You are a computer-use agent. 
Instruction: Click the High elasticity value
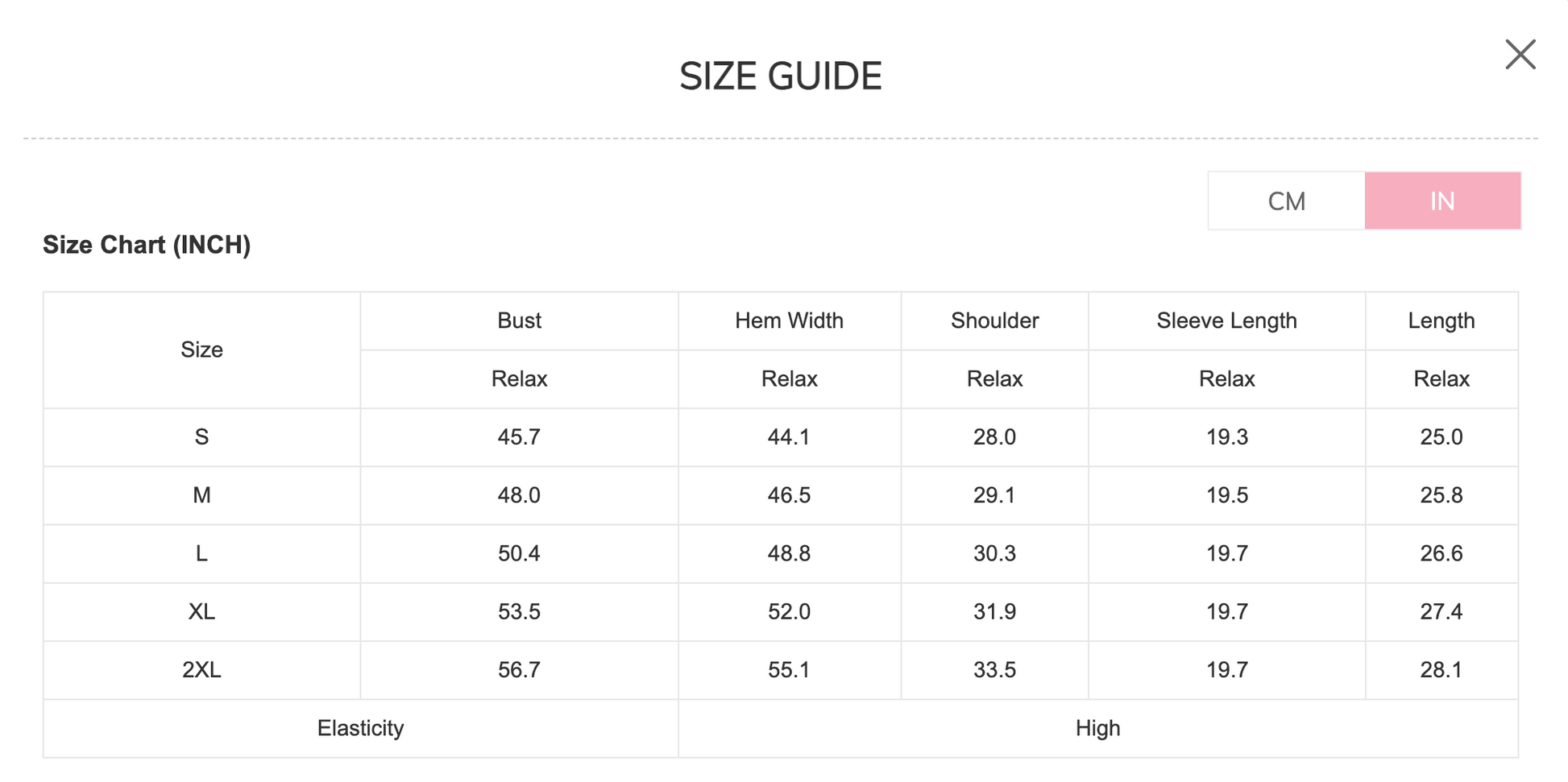coord(1097,728)
